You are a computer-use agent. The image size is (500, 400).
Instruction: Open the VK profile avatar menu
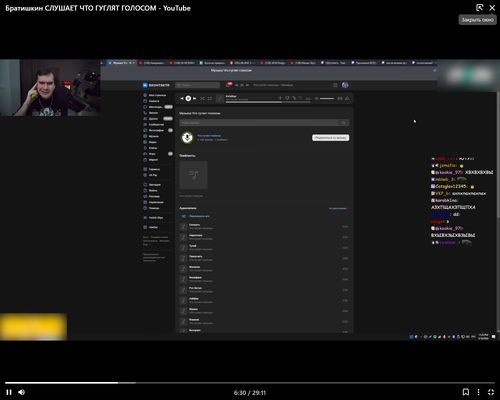(x=345, y=85)
